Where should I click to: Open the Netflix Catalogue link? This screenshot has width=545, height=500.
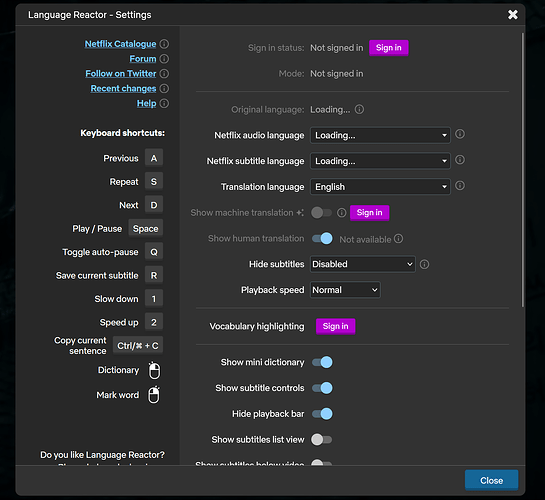pos(121,44)
